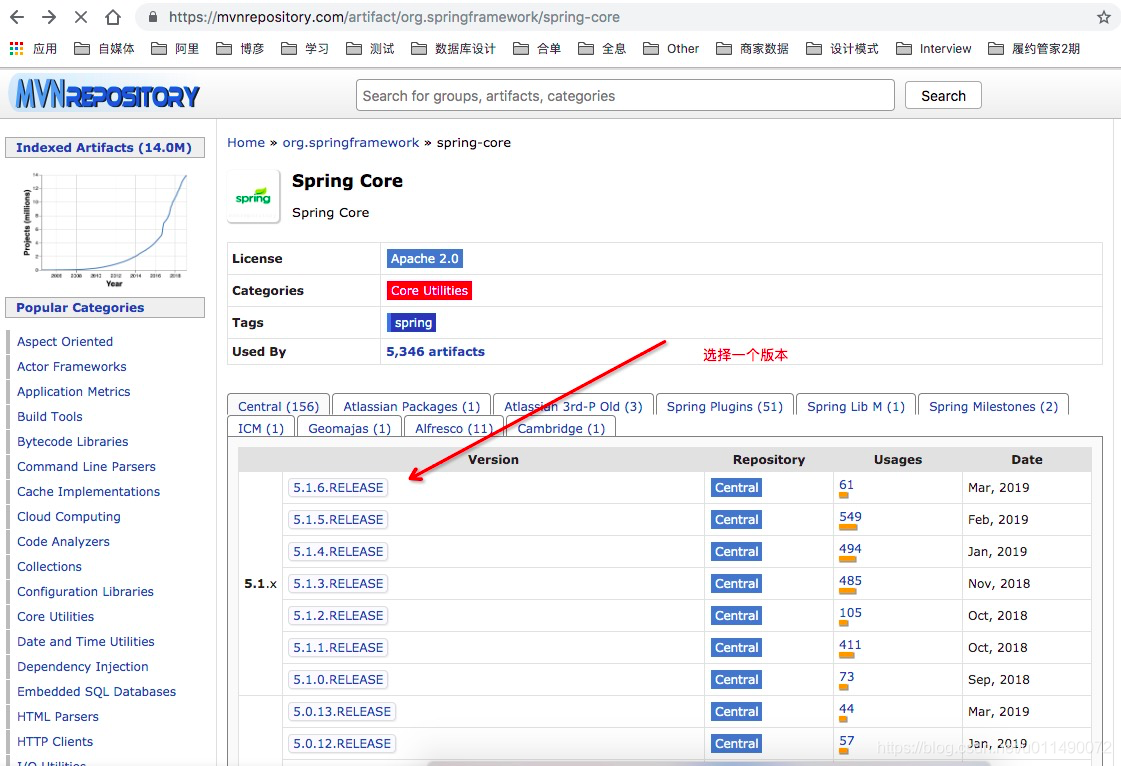Stop page loading with X icon
Image resolution: width=1121 pixels, height=766 pixels.
click(x=81, y=17)
